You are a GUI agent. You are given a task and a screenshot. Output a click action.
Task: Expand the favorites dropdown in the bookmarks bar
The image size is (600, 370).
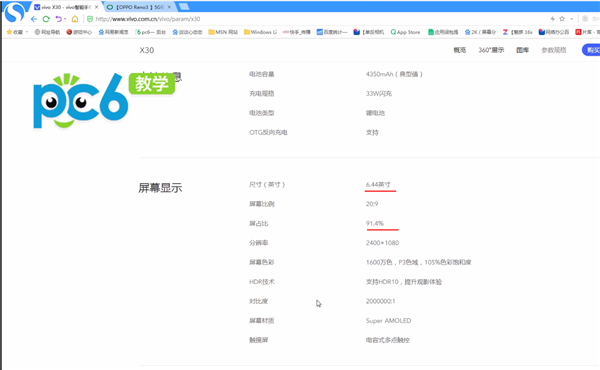(x=27, y=32)
